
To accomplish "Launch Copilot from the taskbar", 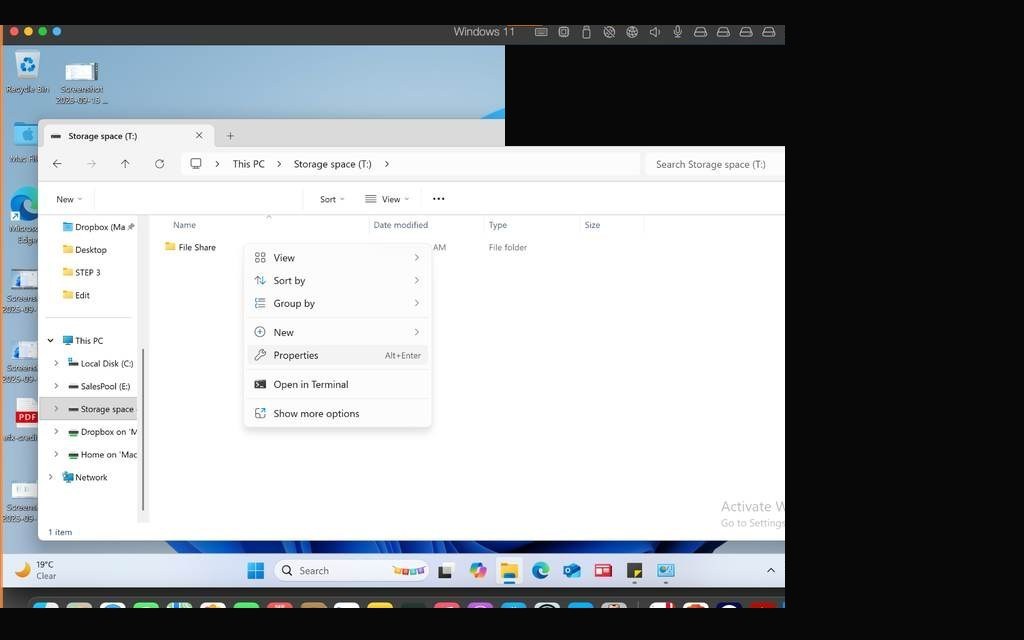I will [478, 570].
